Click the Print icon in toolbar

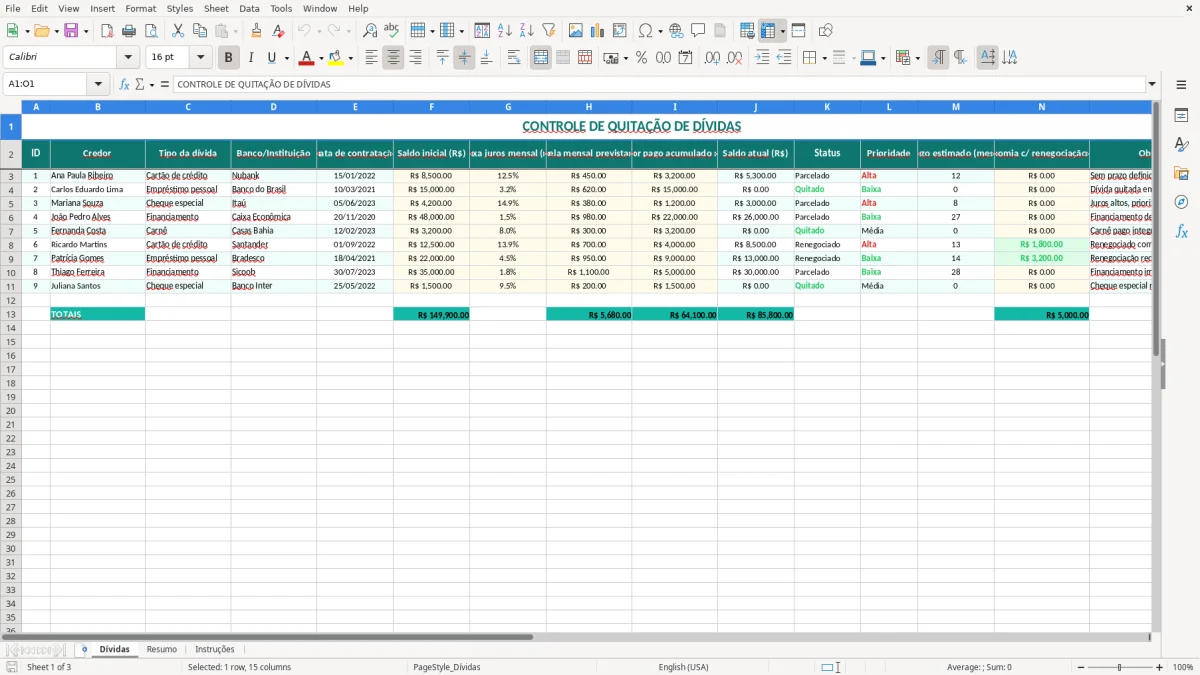tap(129, 31)
